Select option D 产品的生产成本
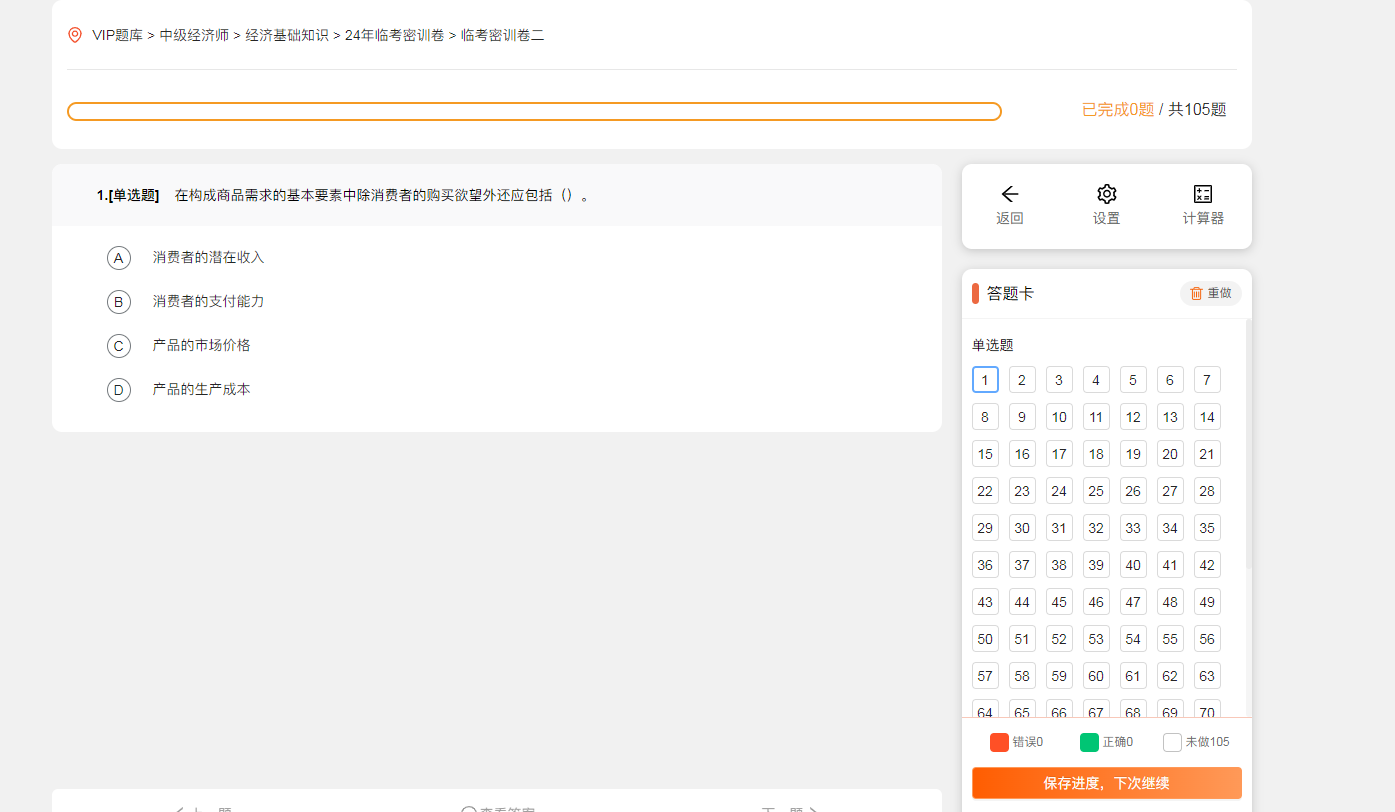The image size is (1395, 812). click(119, 390)
